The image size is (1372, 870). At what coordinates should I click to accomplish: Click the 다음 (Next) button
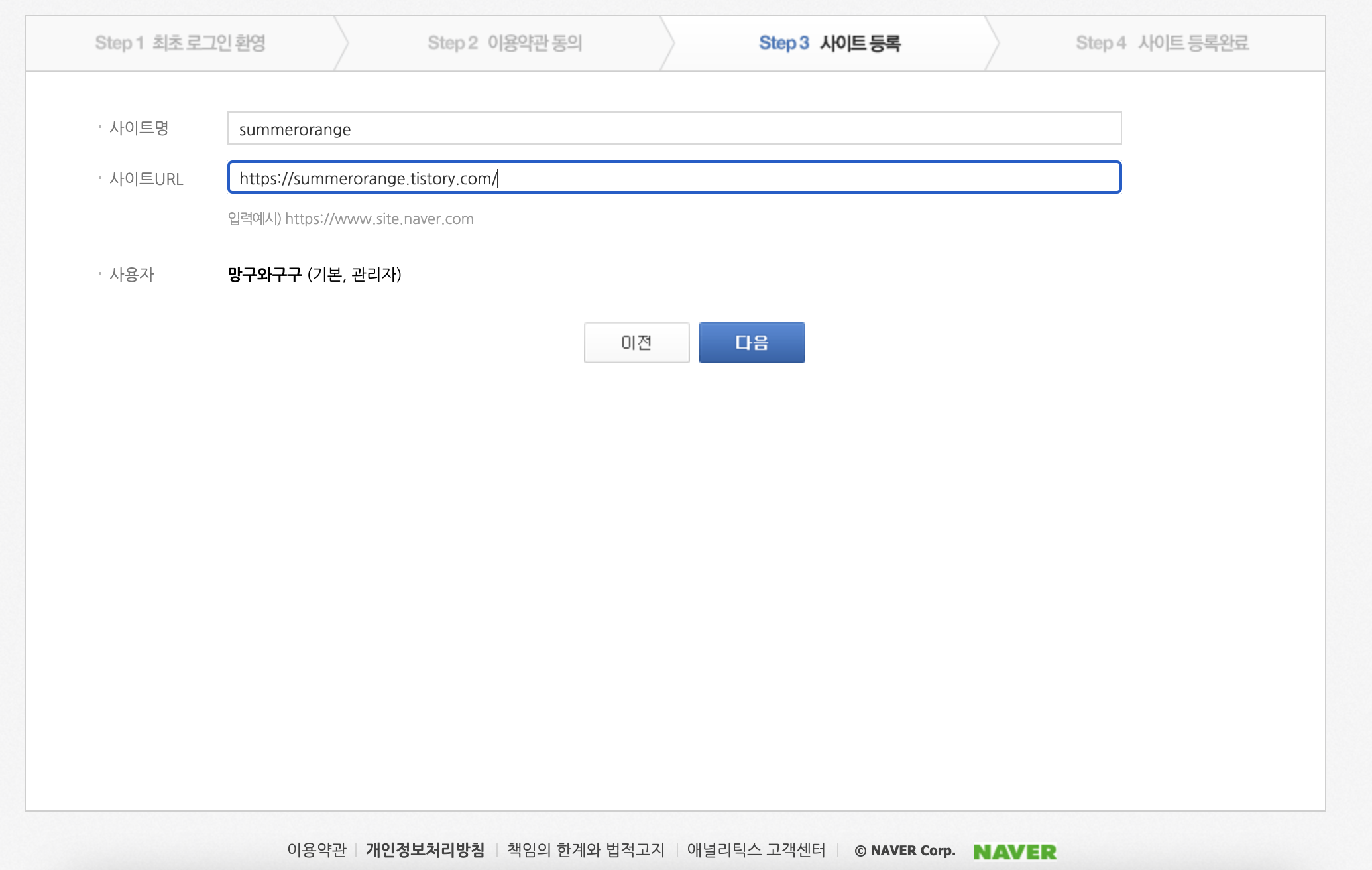point(752,343)
